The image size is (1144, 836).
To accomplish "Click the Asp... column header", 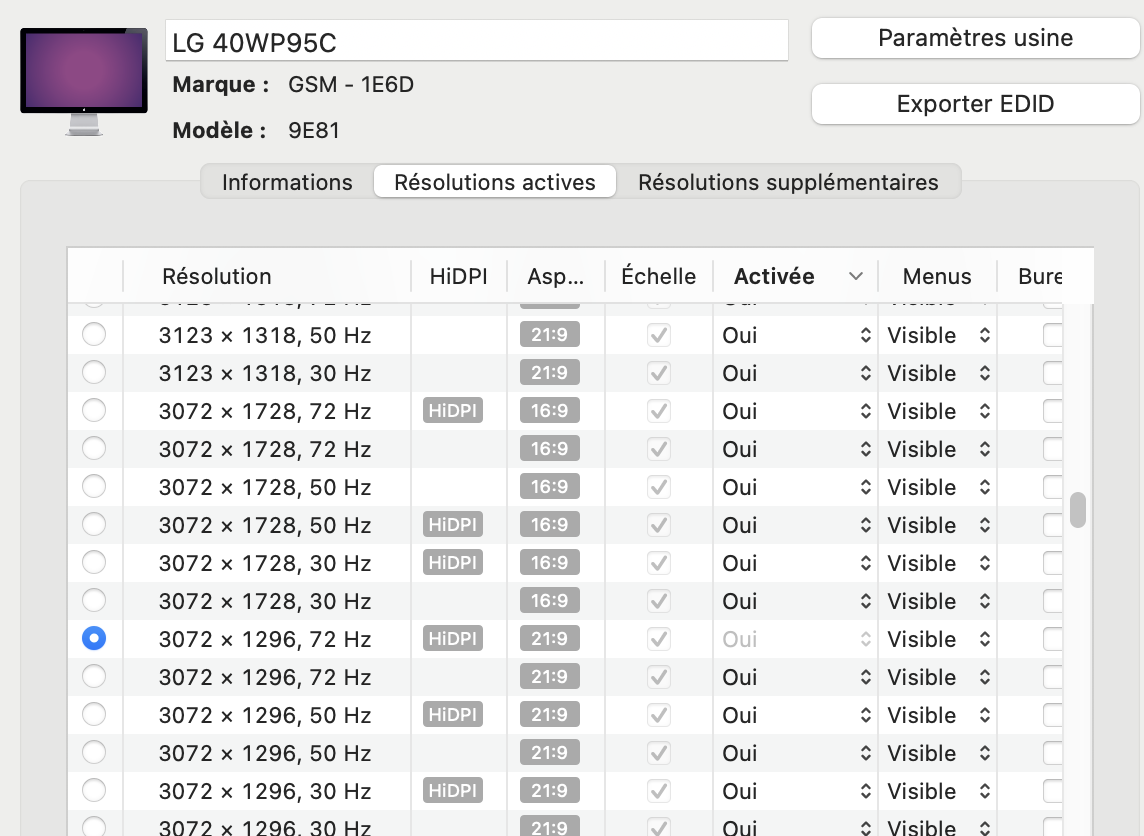I will [556, 276].
